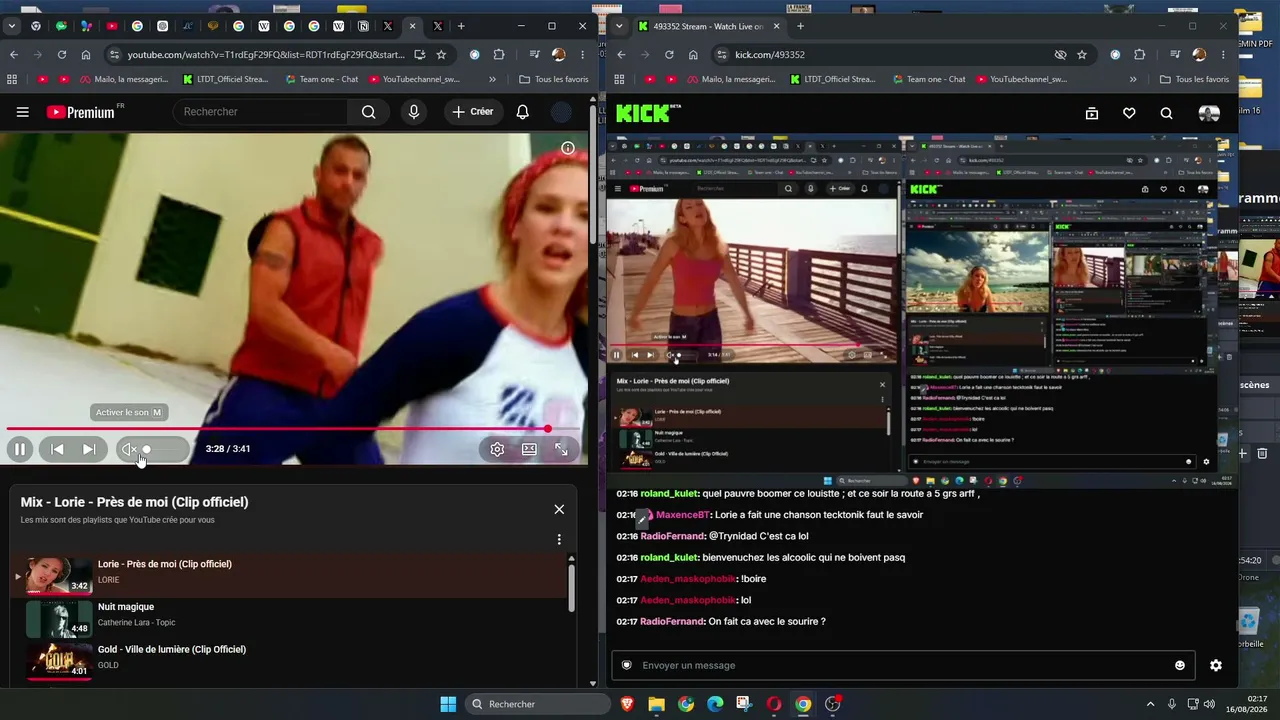Screen dimensions: 1280x720
Task: Open the tab search dropdown in the Kick window
Action: [x=619, y=26]
